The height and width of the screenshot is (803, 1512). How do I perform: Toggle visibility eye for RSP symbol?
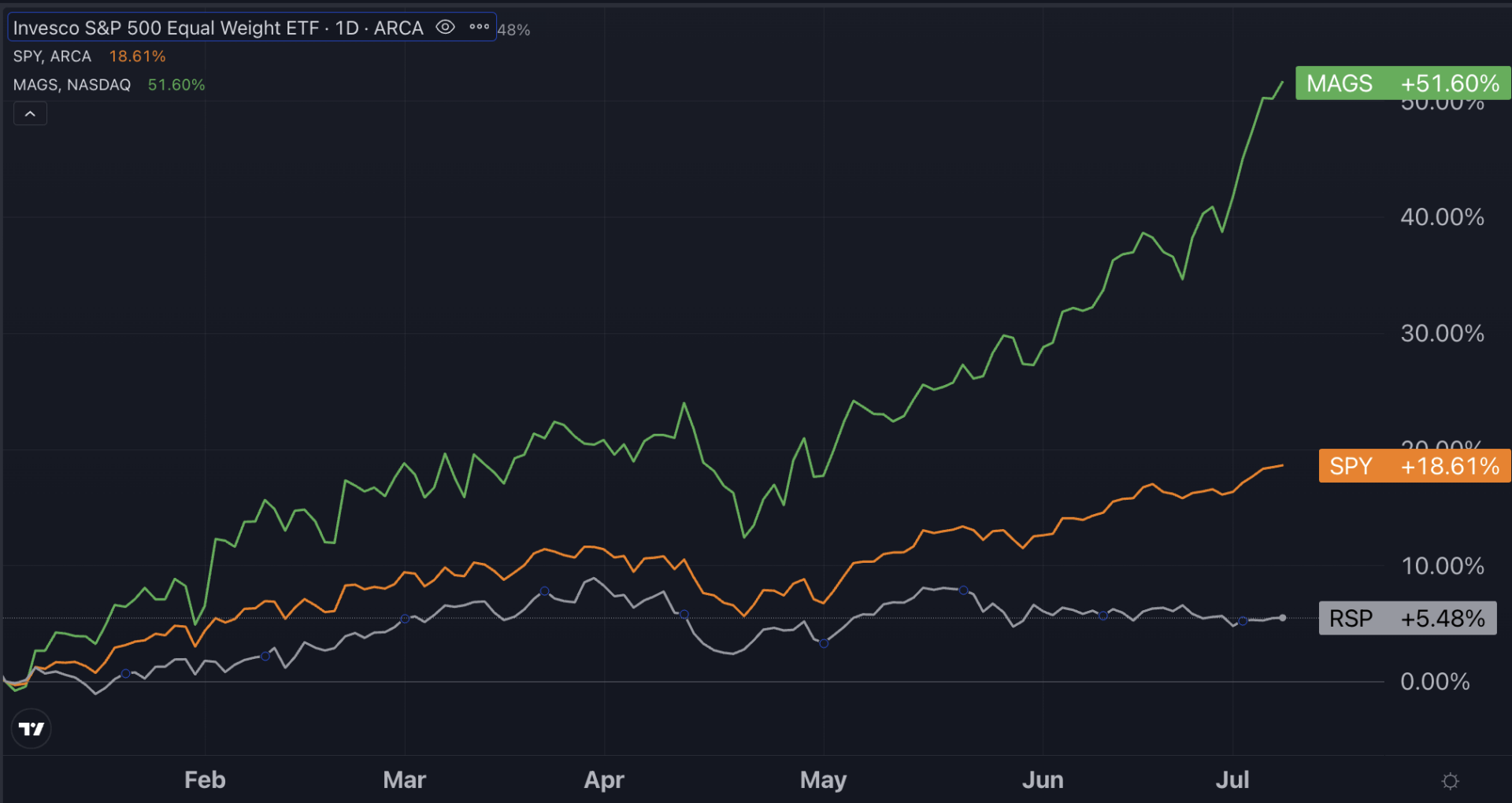445,28
